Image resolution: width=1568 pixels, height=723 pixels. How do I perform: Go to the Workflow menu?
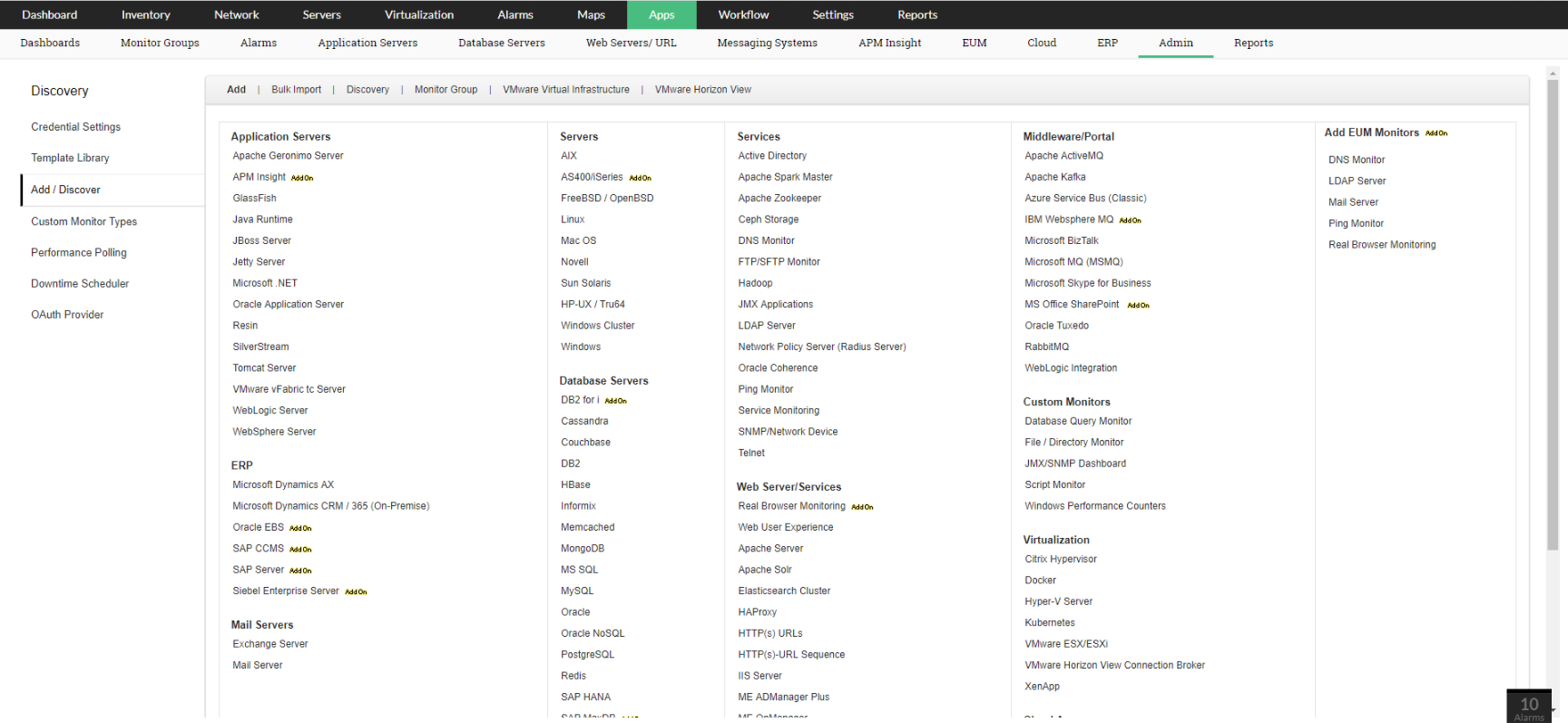(743, 15)
